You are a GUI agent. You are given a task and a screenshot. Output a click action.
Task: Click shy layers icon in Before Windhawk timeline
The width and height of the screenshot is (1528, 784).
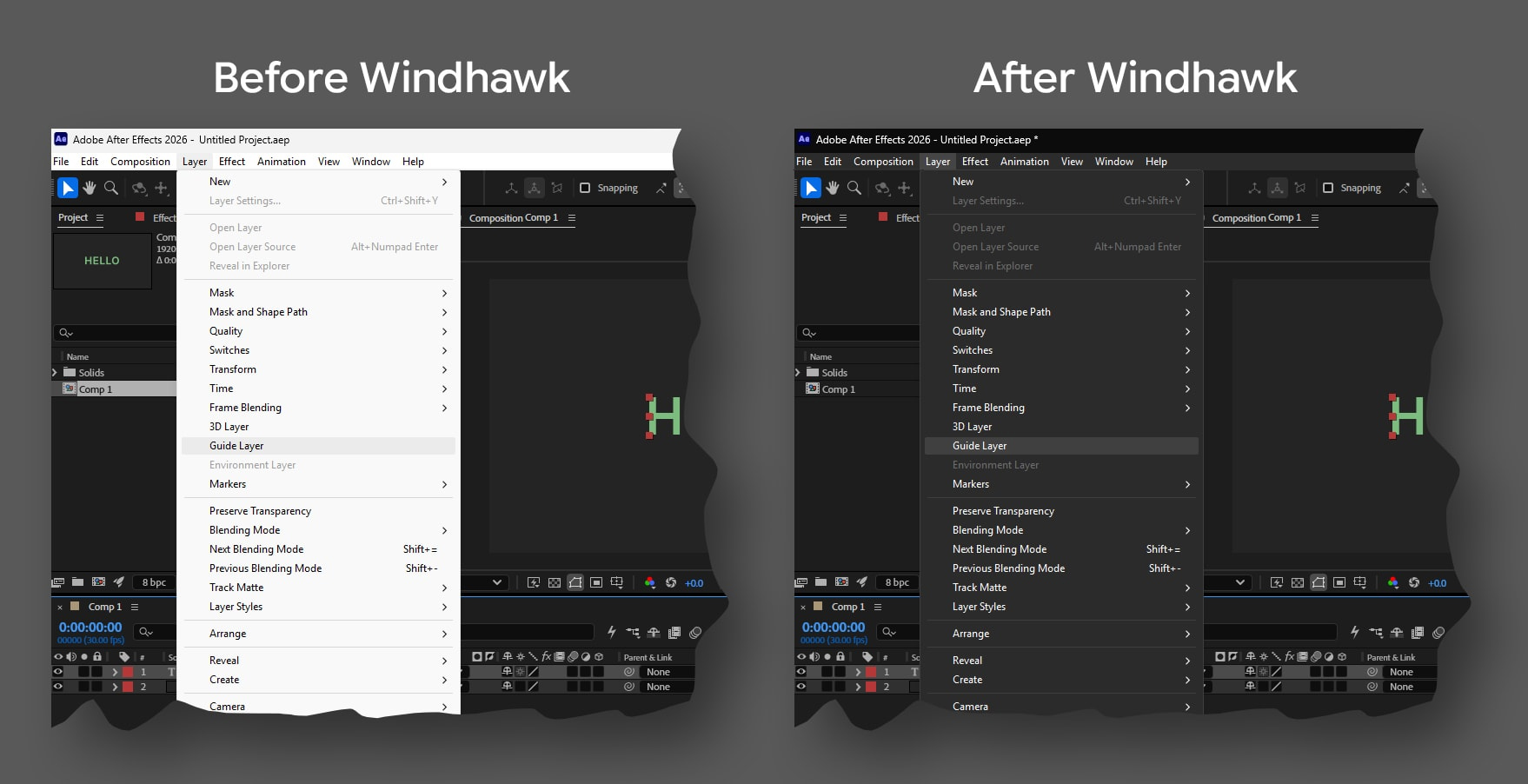pos(654,633)
